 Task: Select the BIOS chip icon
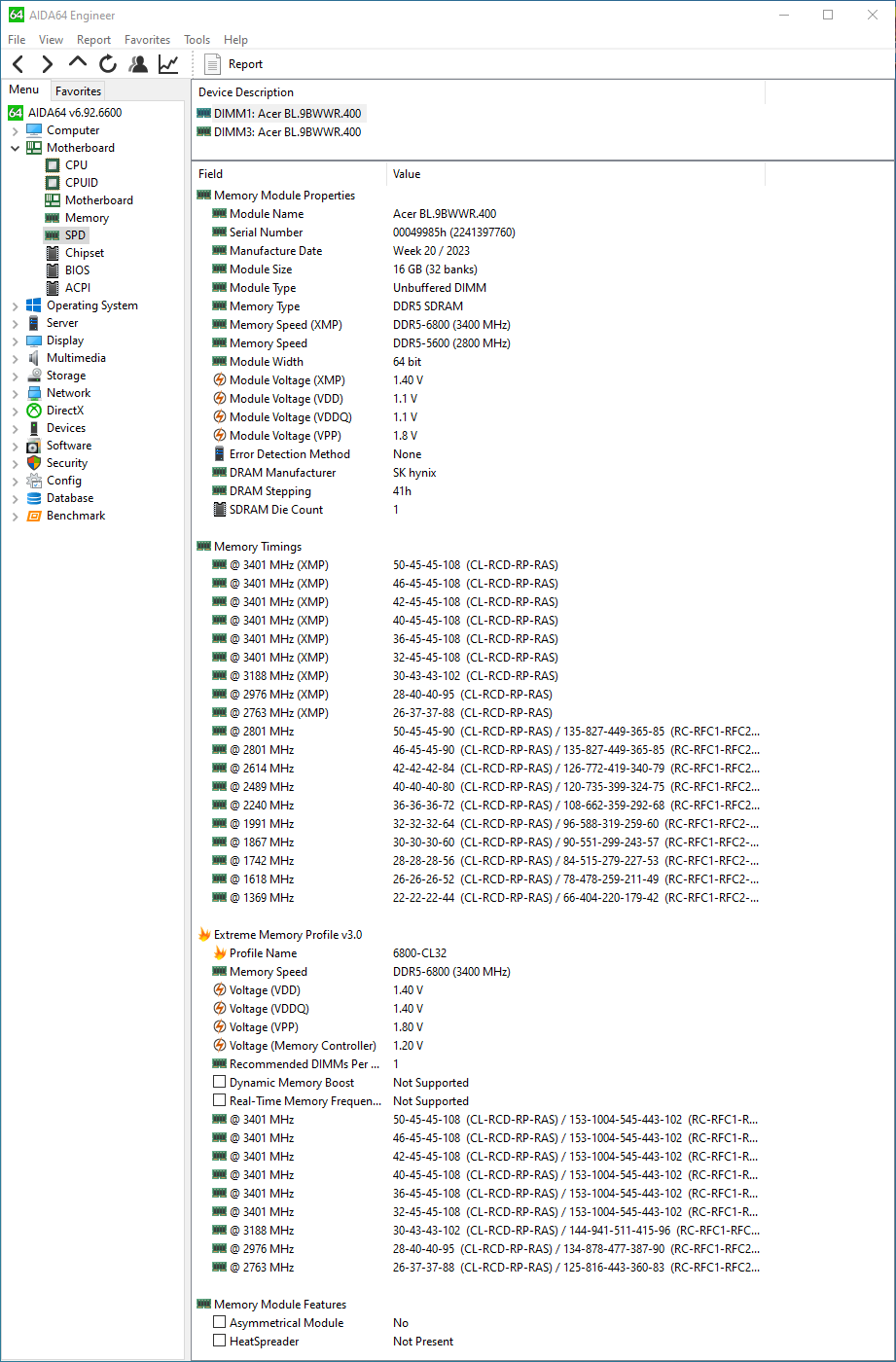pyautogui.click(x=53, y=270)
